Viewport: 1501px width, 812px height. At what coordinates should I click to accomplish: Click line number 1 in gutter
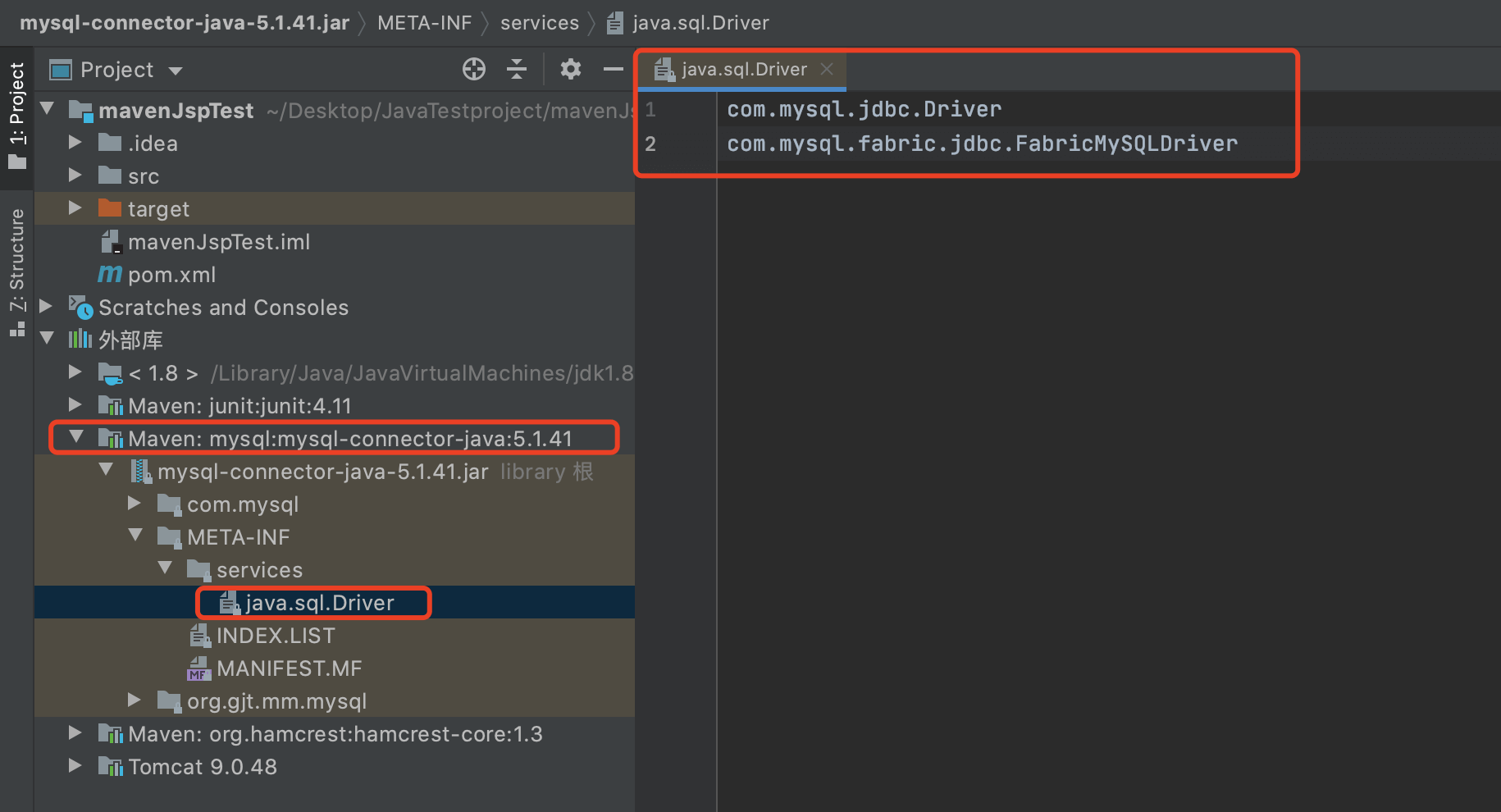coord(650,109)
